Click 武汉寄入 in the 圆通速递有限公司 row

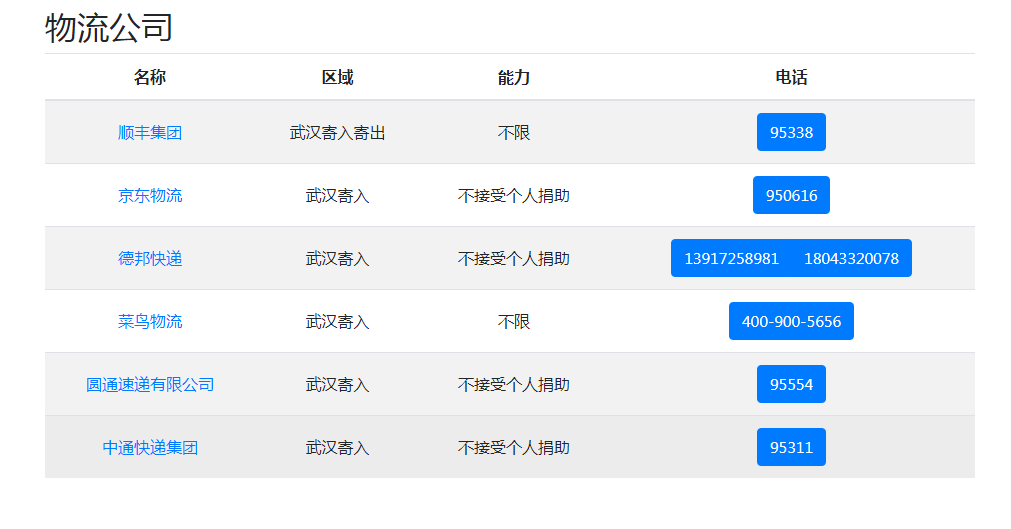[337, 384]
